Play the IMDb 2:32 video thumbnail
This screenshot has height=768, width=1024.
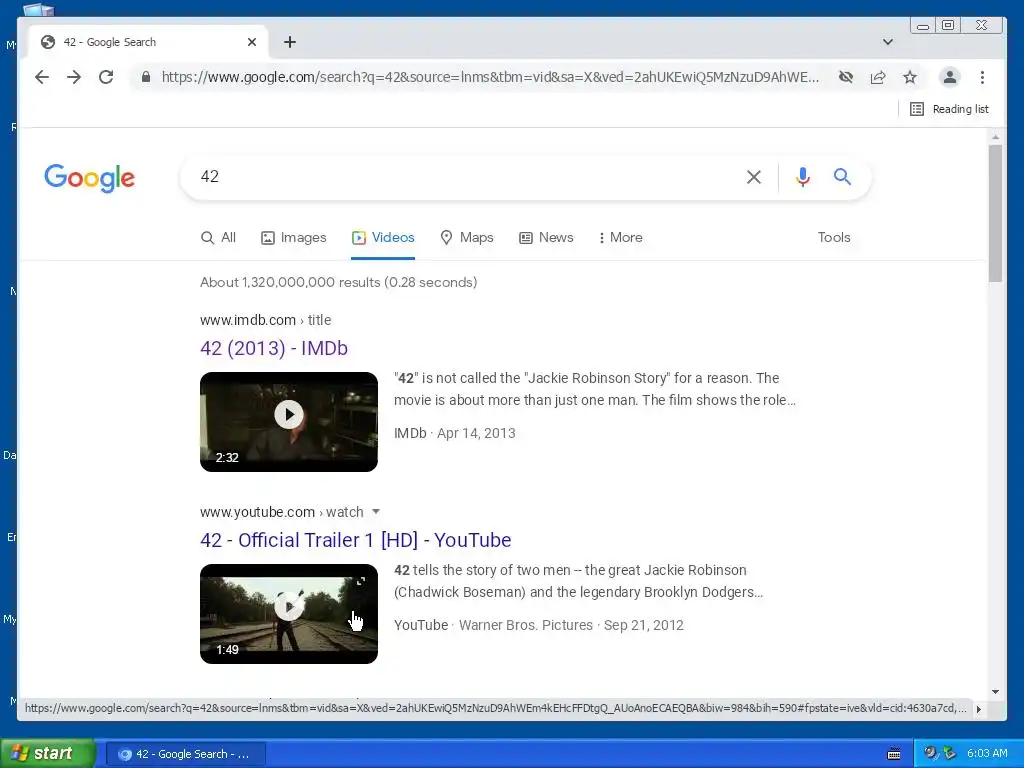[289, 422]
